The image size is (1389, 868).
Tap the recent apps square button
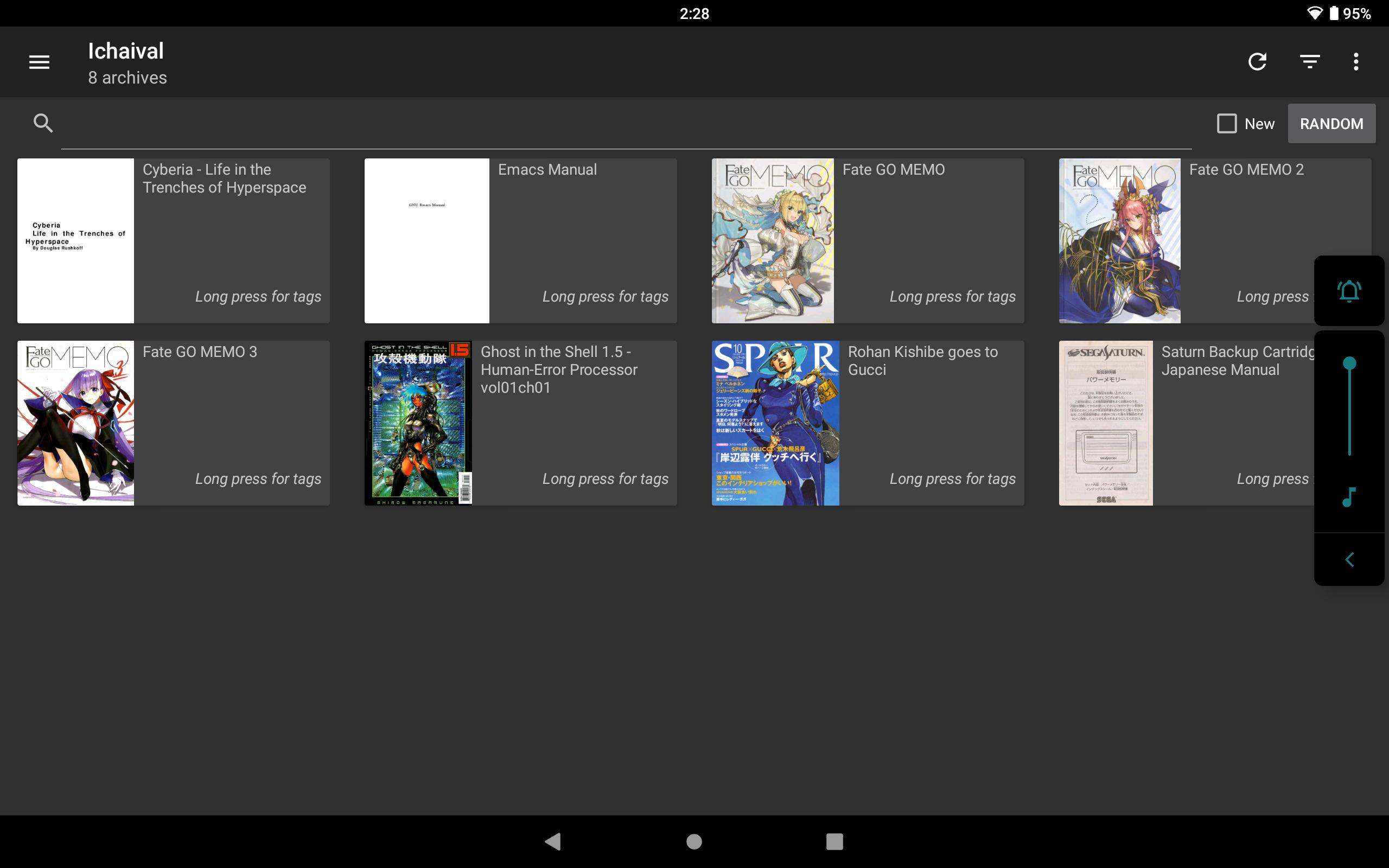[834, 841]
